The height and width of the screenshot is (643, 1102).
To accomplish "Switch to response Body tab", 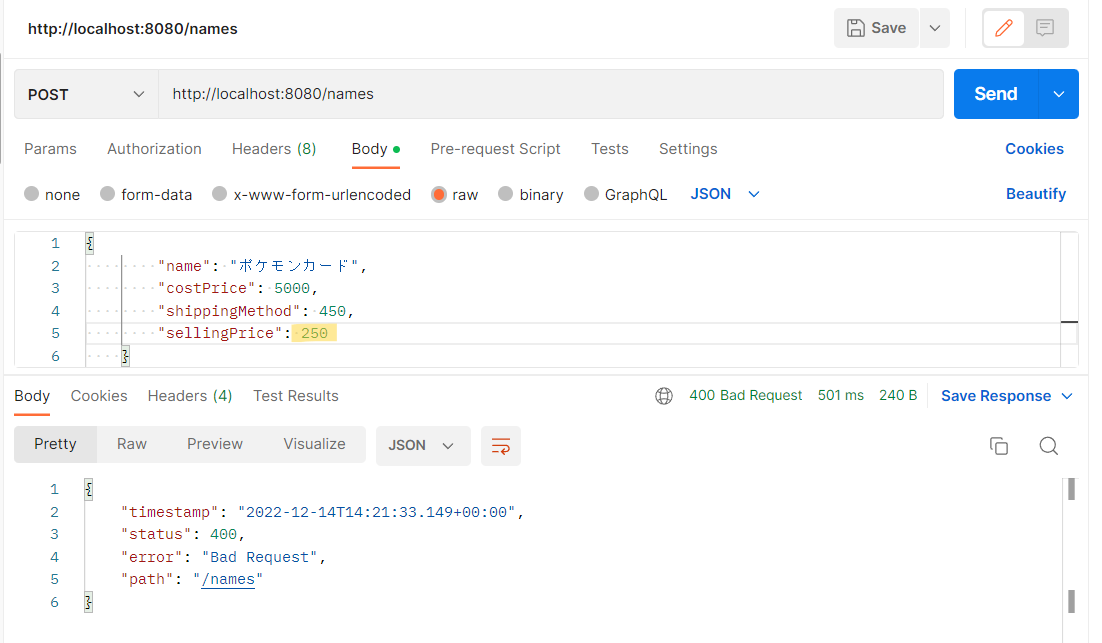I will pos(32,396).
